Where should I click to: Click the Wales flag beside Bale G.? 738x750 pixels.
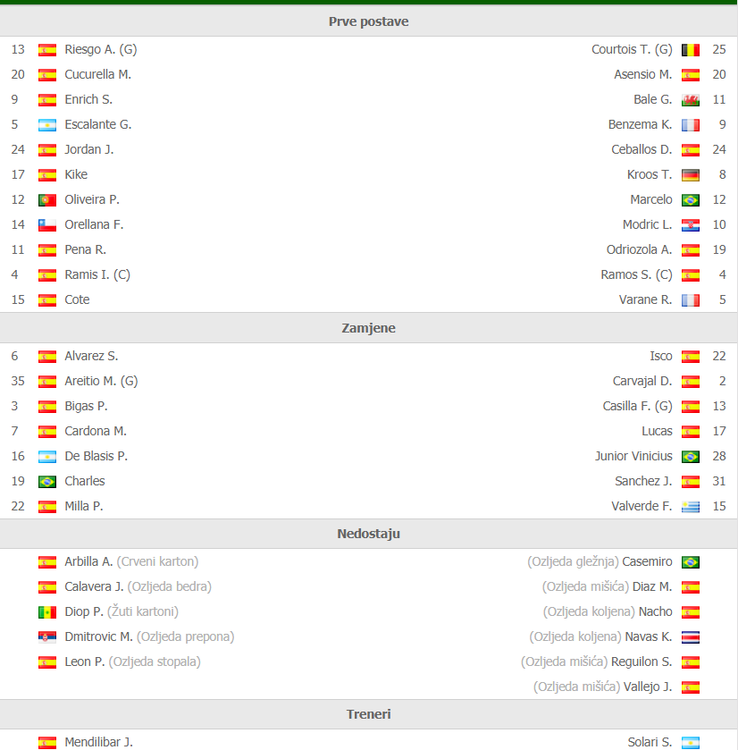coord(690,99)
